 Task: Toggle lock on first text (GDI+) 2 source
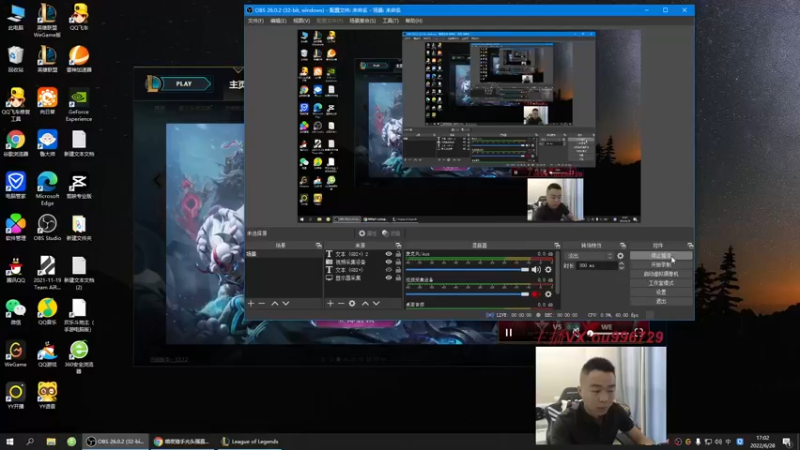tap(398, 254)
